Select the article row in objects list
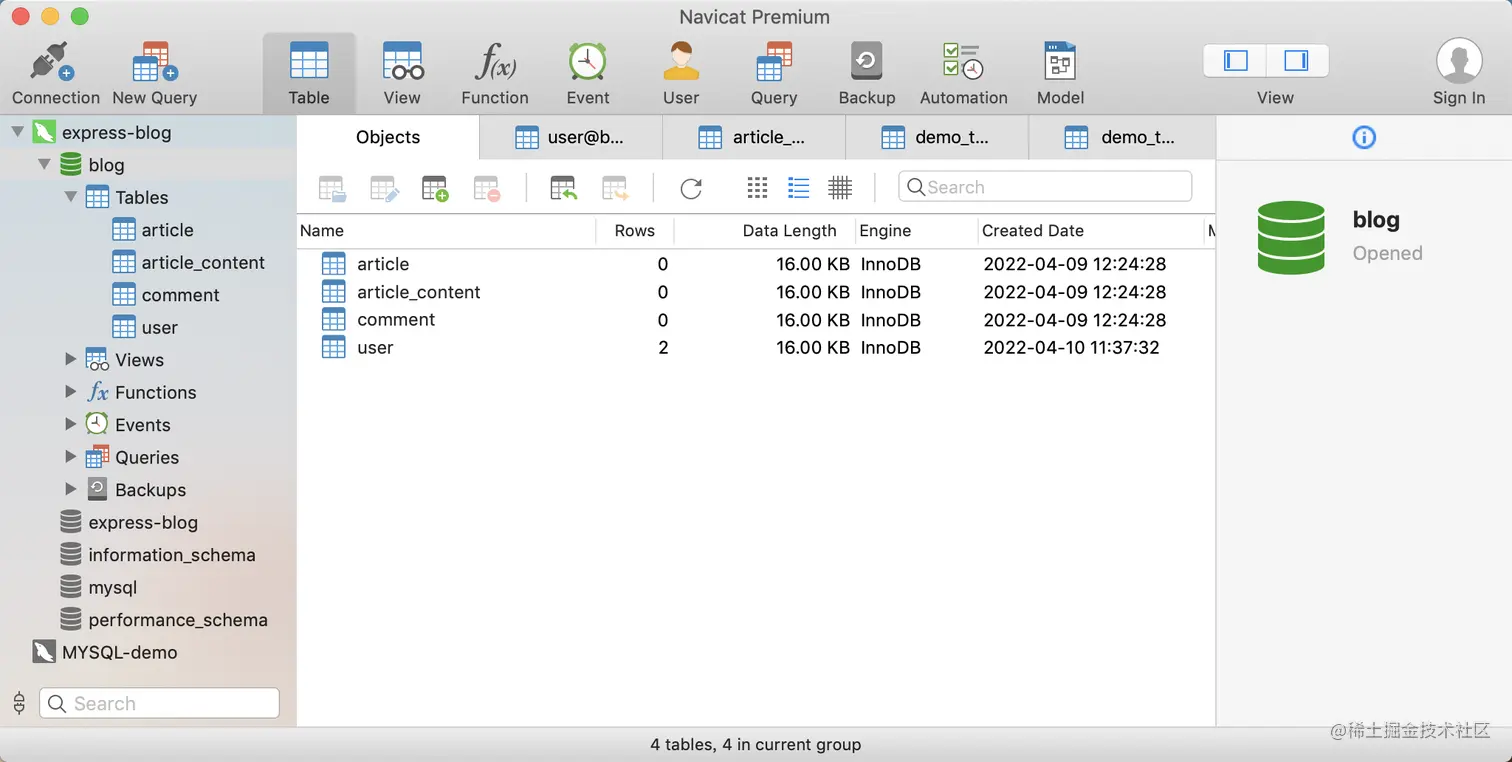Image resolution: width=1512 pixels, height=762 pixels. point(756,264)
